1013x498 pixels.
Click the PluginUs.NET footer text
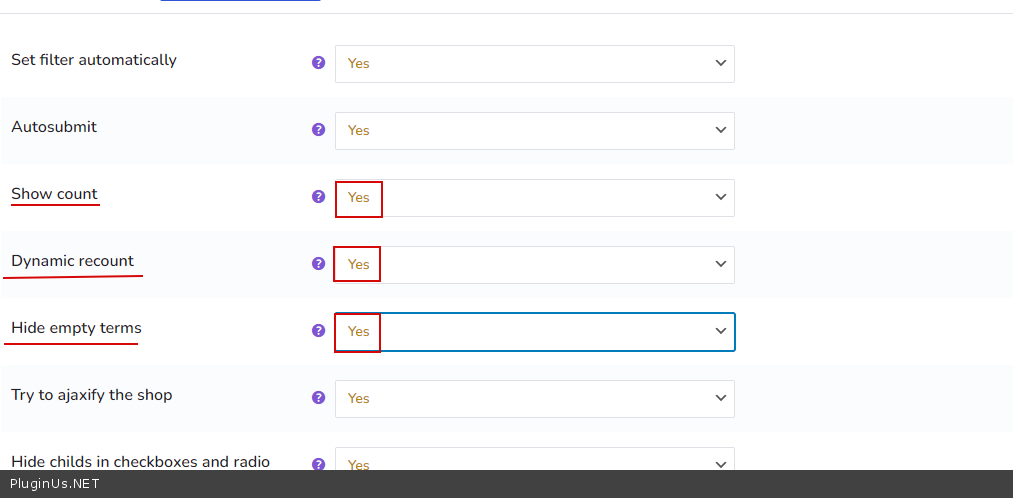point(54,484)
